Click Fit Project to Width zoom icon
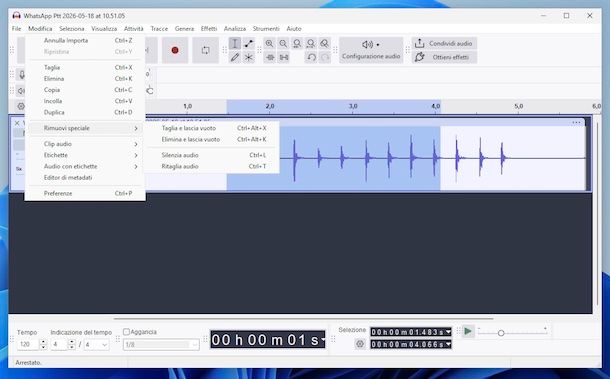The width and height of the screenshot is (610, 379). [310, 44]
